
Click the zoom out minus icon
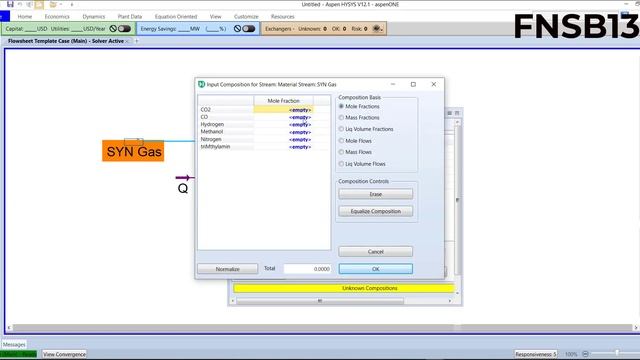[x=585, y=354]
